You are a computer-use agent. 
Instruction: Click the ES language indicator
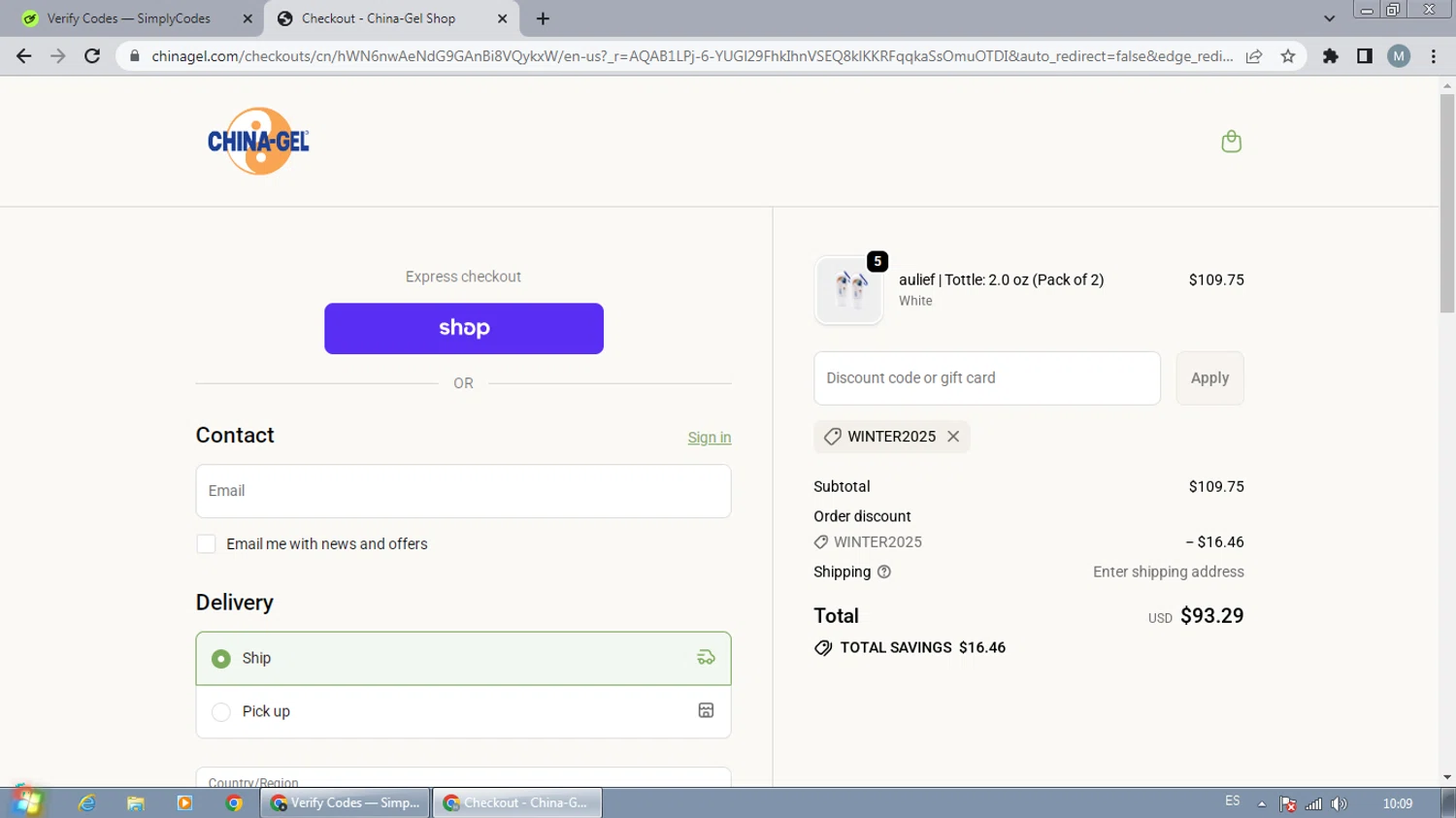pos(1232,802)
